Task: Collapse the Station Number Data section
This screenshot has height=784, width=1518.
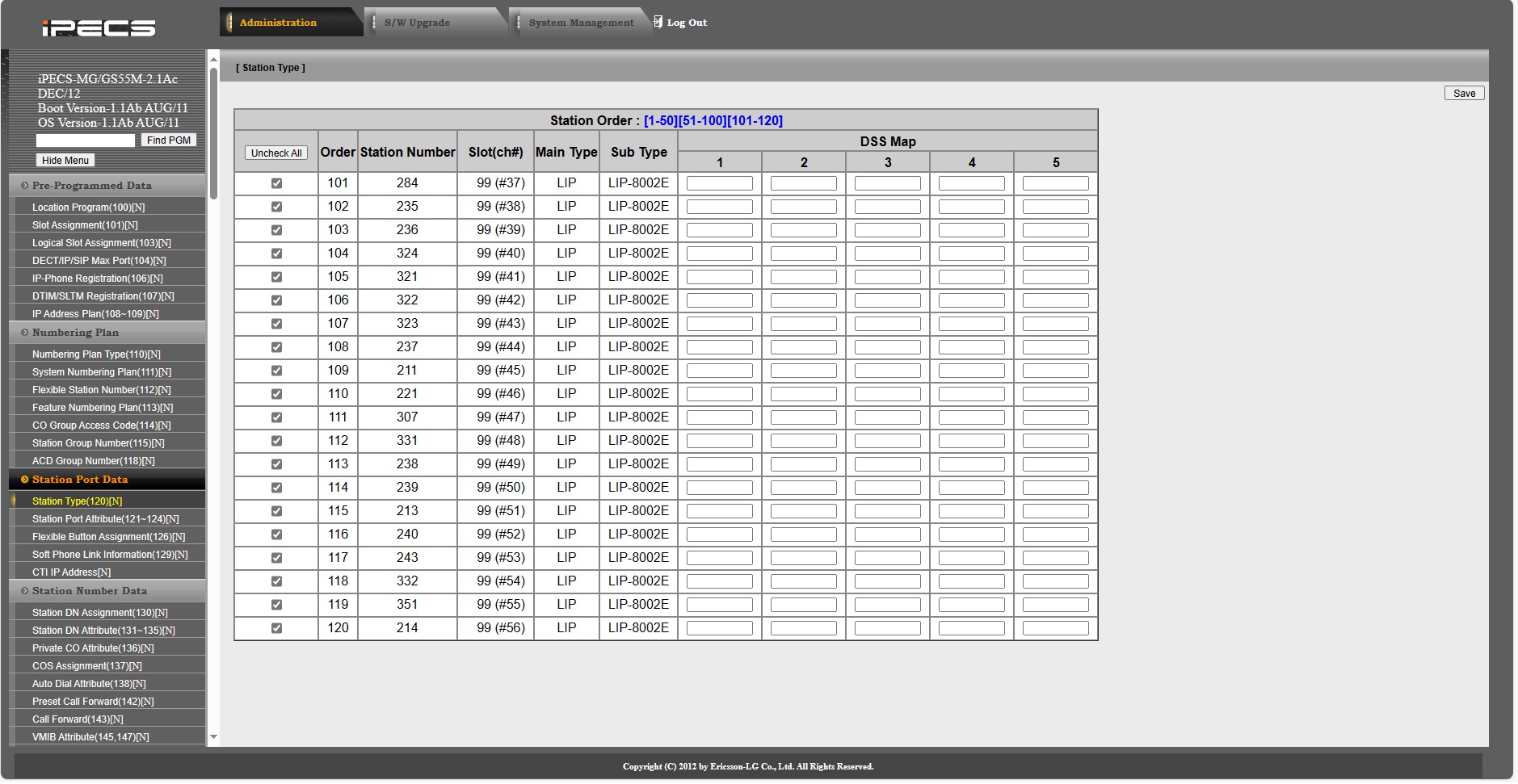Action: click(89, 591)
